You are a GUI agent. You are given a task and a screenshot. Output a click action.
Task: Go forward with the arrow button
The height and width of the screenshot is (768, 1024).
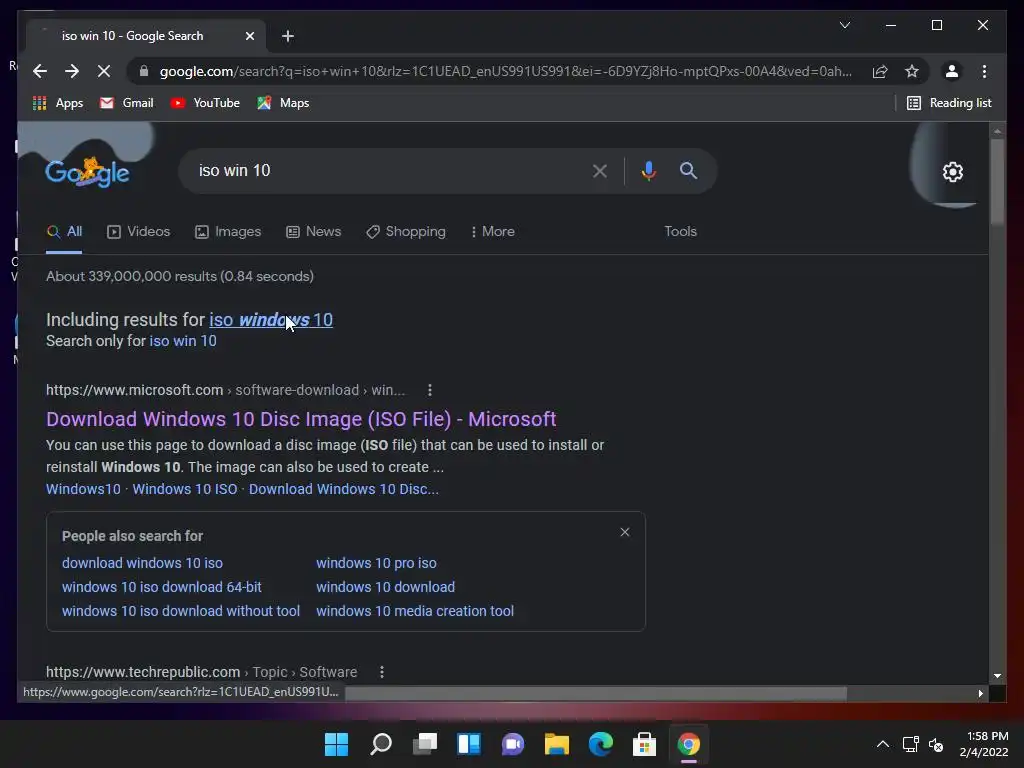(72, 71)
